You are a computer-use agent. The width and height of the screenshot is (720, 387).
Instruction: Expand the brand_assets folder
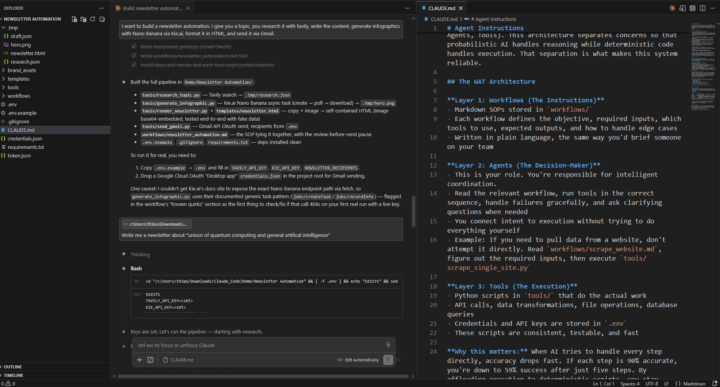(22, 70)
